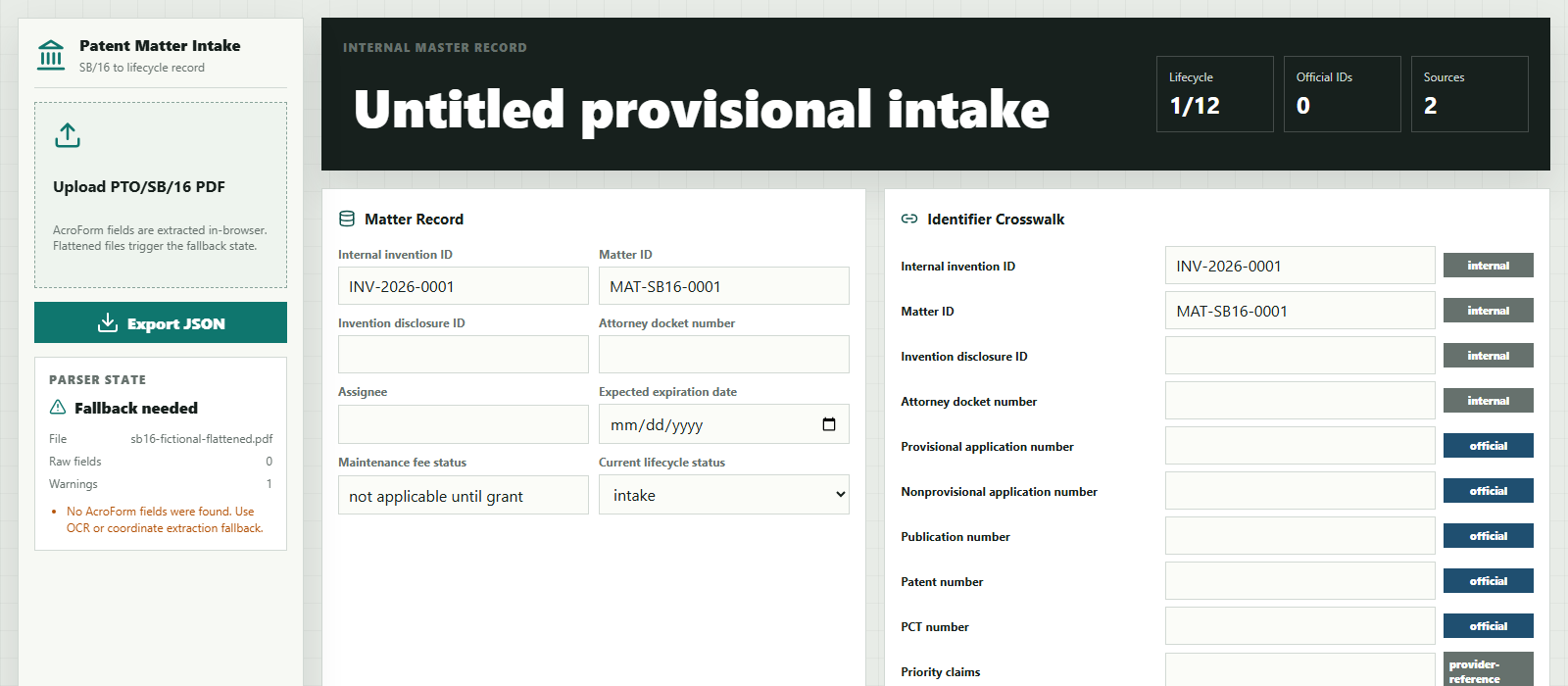Click the crosswalk Attorney docket number input
Viewport: 1568px width, 686px height.
point(1300,401)
